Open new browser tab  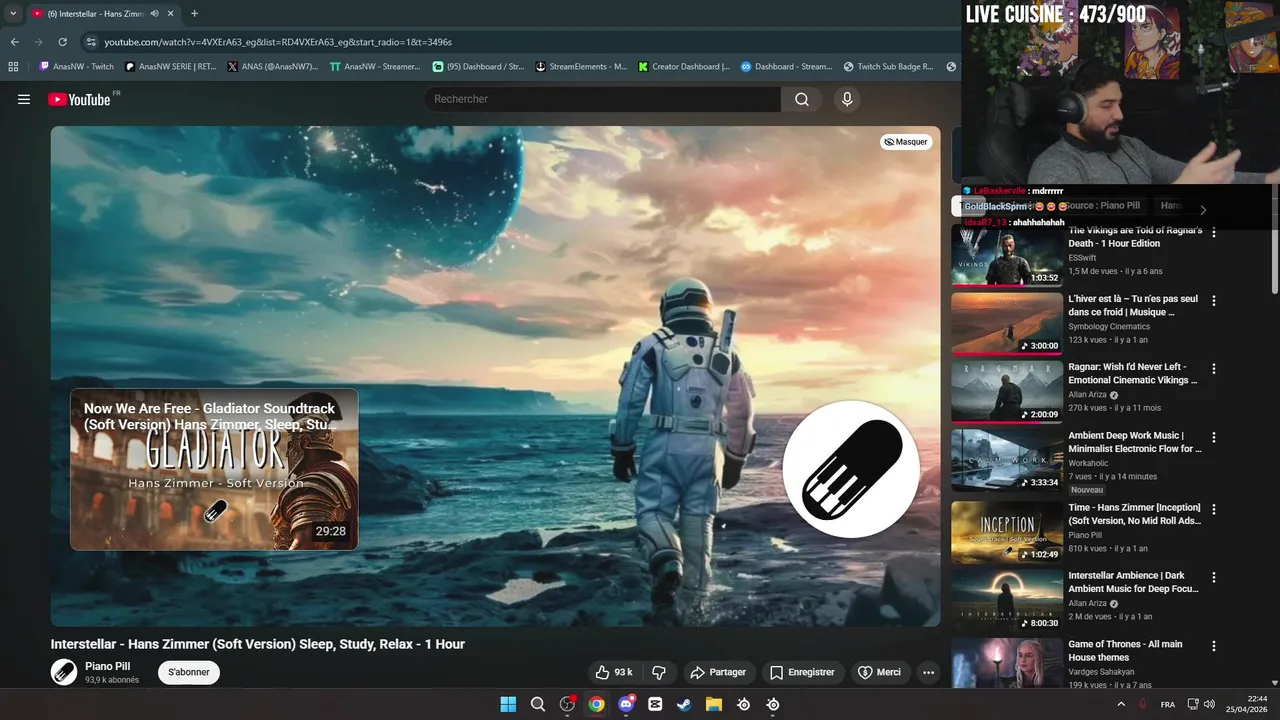194,13
